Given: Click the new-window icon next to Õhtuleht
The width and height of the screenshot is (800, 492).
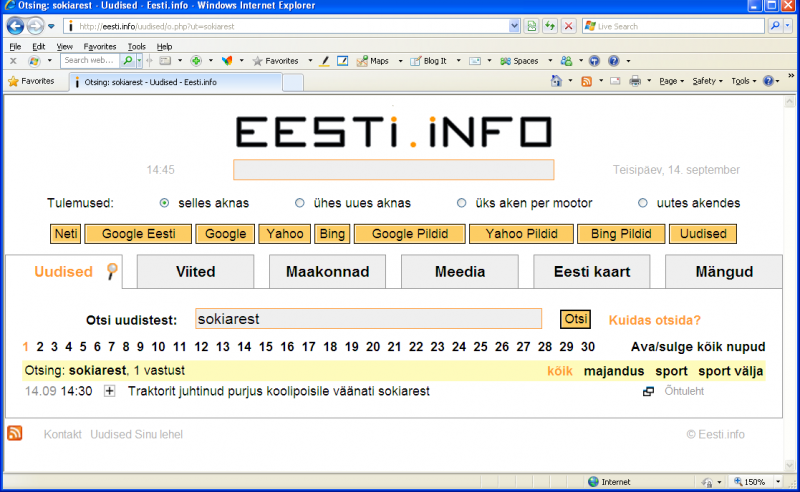Looking at the screenshot, I should pyautogui.click(x=648, y=391).
